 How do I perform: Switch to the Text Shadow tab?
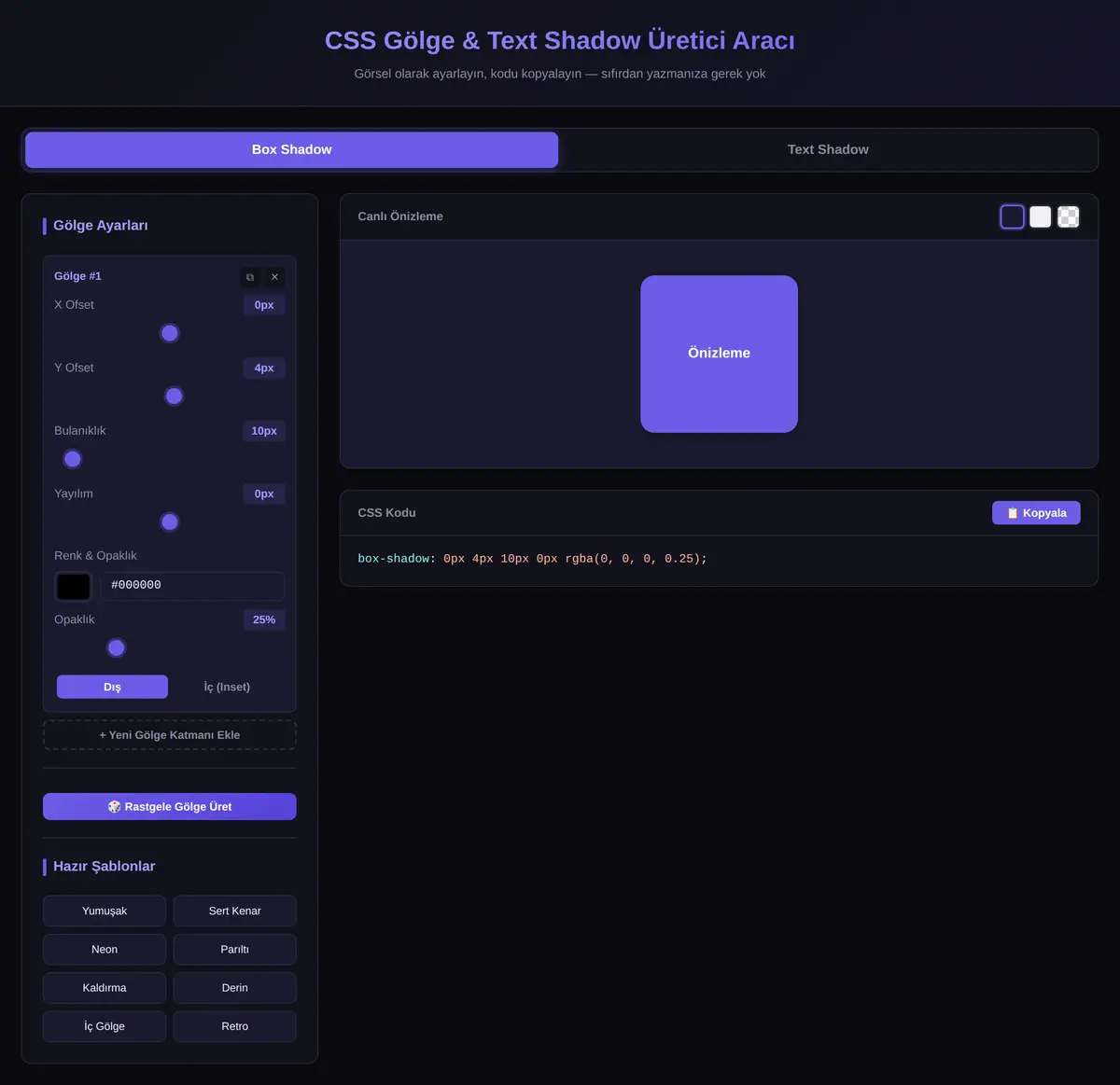[828, 149]
